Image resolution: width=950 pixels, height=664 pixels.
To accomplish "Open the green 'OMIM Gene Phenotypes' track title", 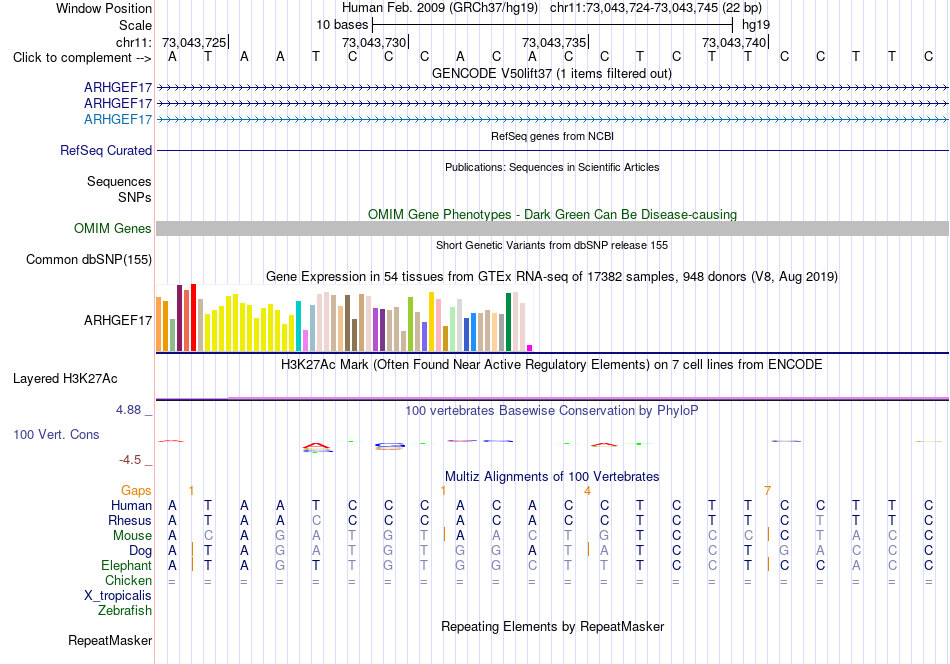I will (x=552, y=214).
